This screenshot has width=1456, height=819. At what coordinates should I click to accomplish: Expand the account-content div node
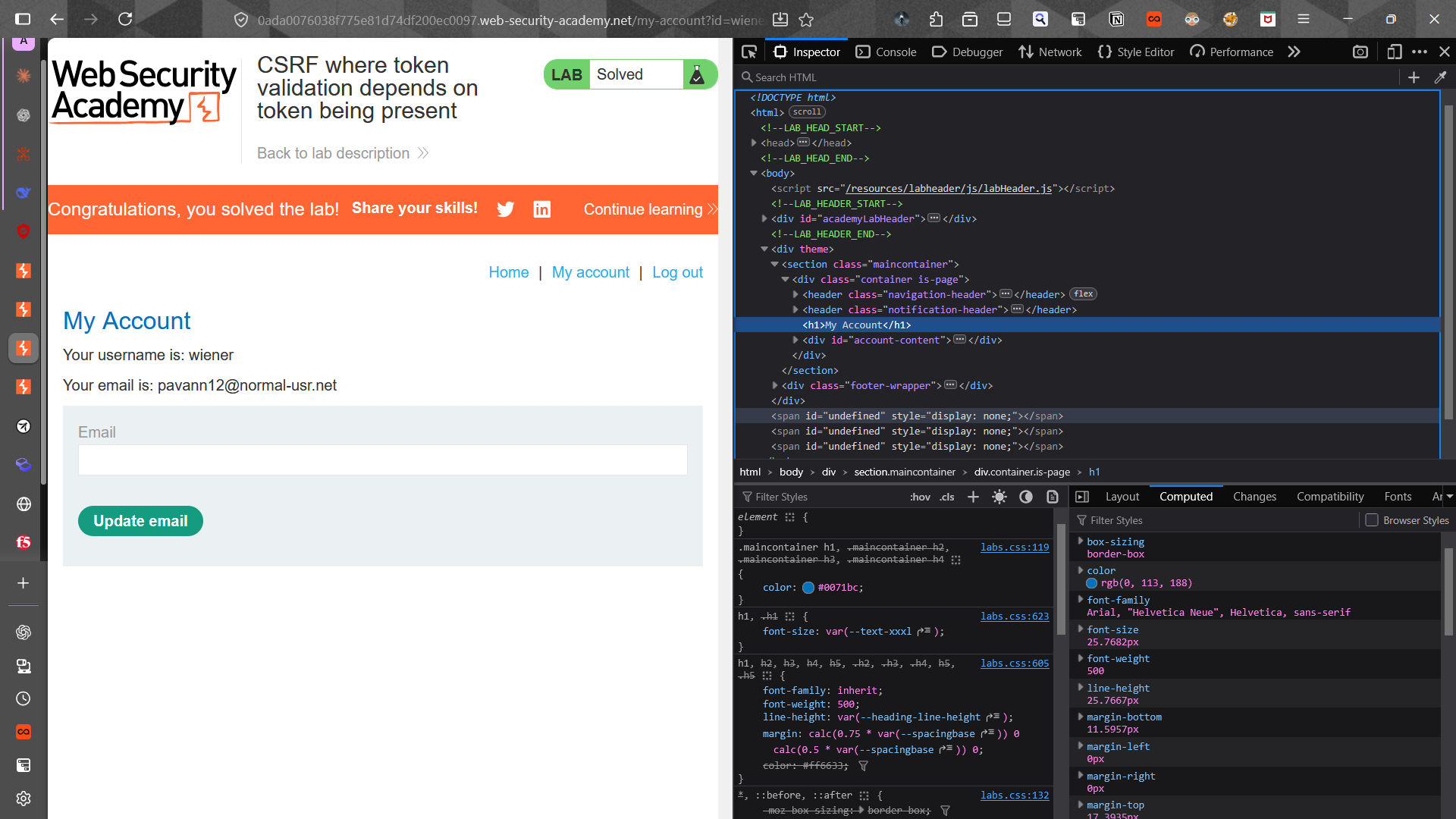tap(796, 340)
